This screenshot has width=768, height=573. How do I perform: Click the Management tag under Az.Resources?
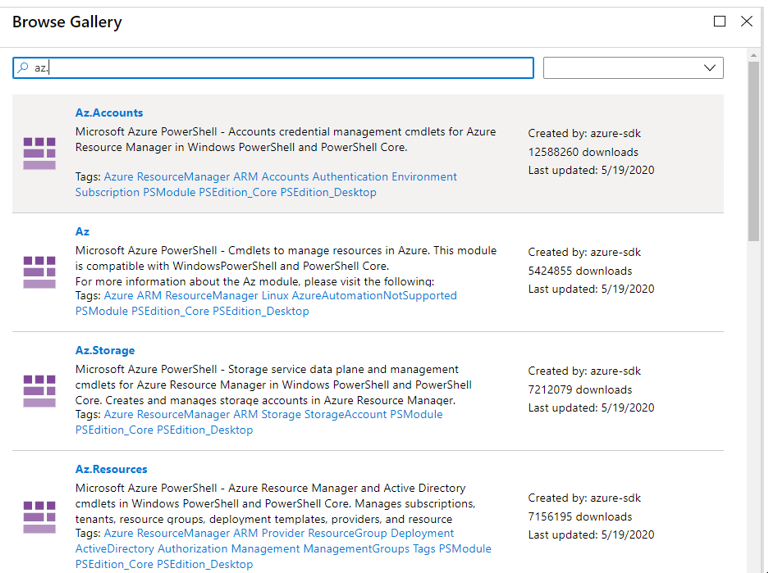point(265,549)
